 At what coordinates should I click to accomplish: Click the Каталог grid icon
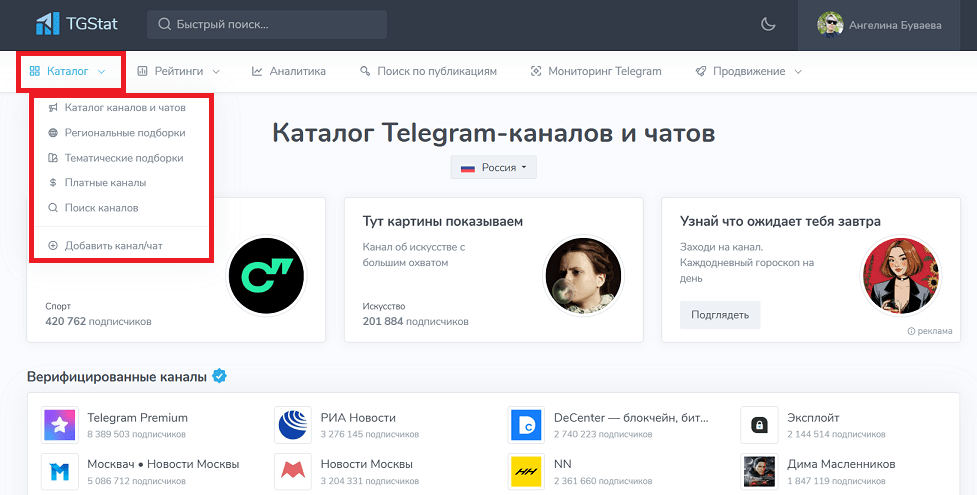click(35, 71)
